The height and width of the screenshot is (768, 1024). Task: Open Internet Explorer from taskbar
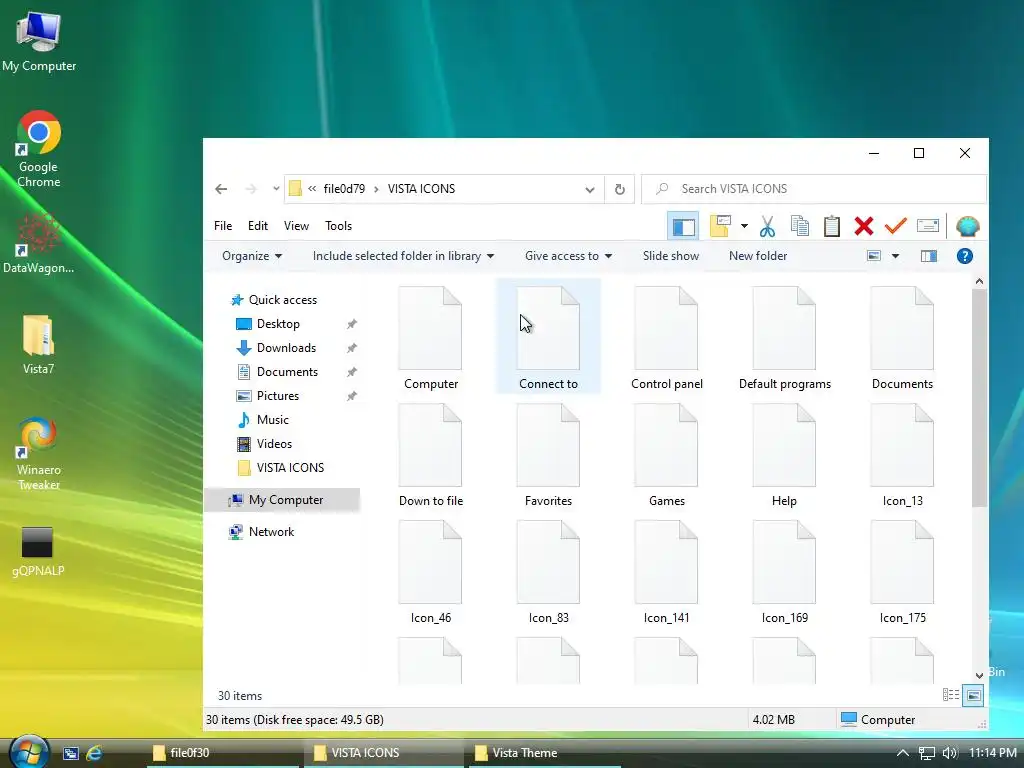click(95, 753)
